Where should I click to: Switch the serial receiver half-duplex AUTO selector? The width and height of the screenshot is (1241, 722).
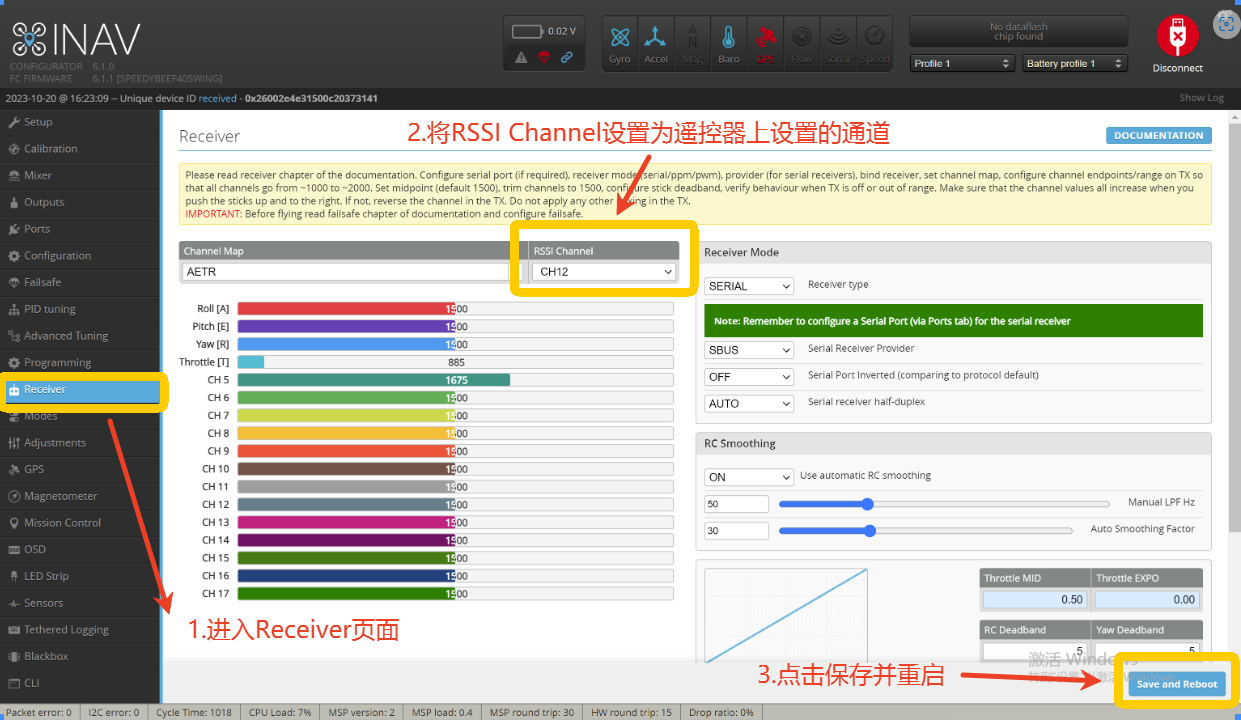(x=749, y=404)
